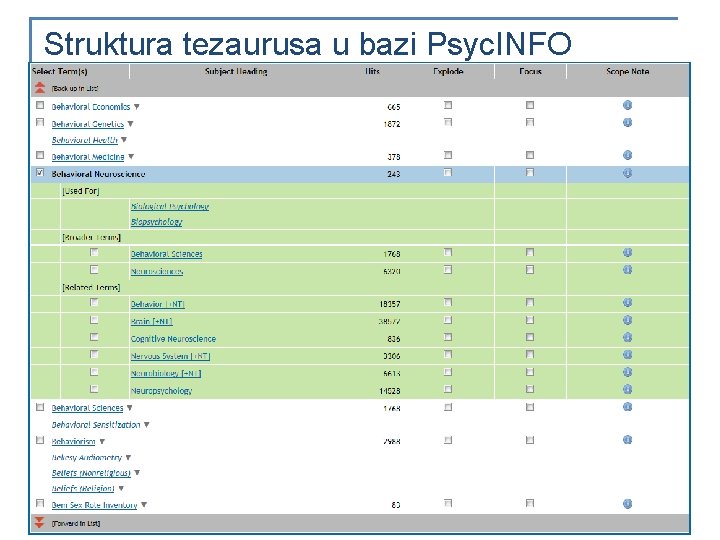Click the Scope Note column header
This screenshot has width=720, height=540.
point(628,71)
